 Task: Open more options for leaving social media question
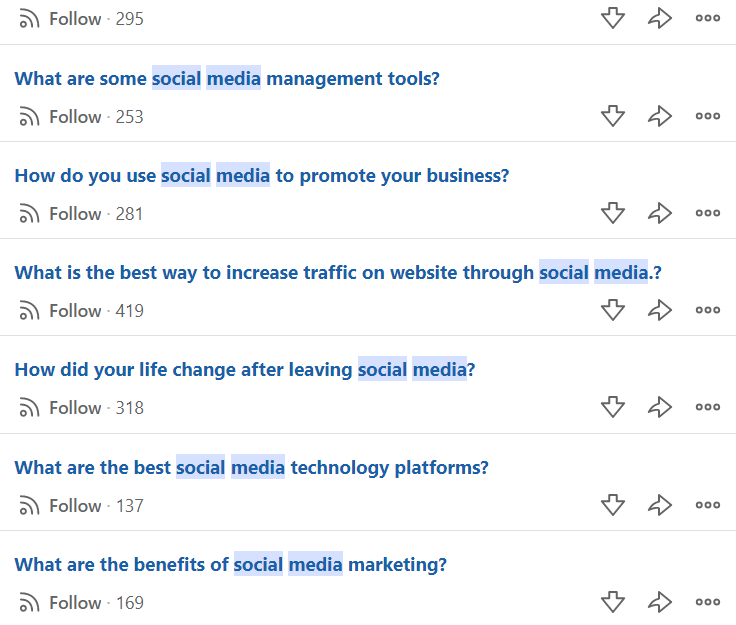click(708, 407)
